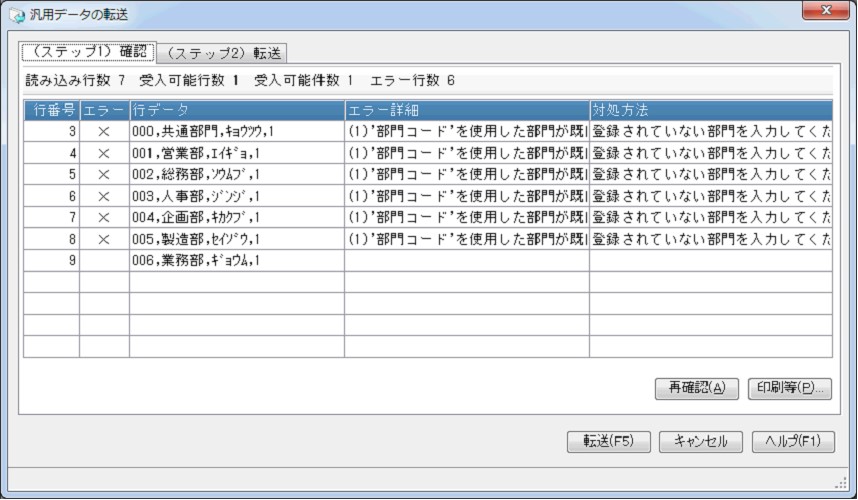Click the エラー column header
The image size is (858, 500).
pos(103,109)
